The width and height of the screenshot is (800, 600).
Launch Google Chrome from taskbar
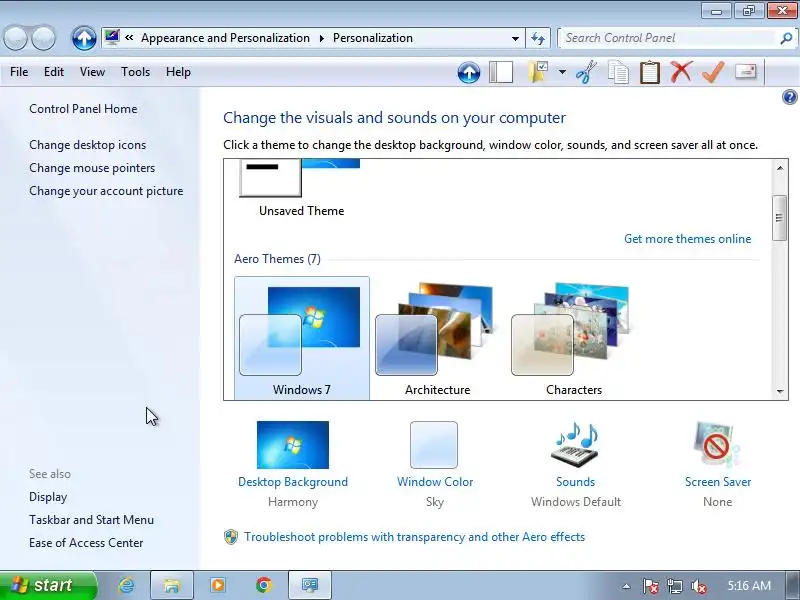click(264, 585)
